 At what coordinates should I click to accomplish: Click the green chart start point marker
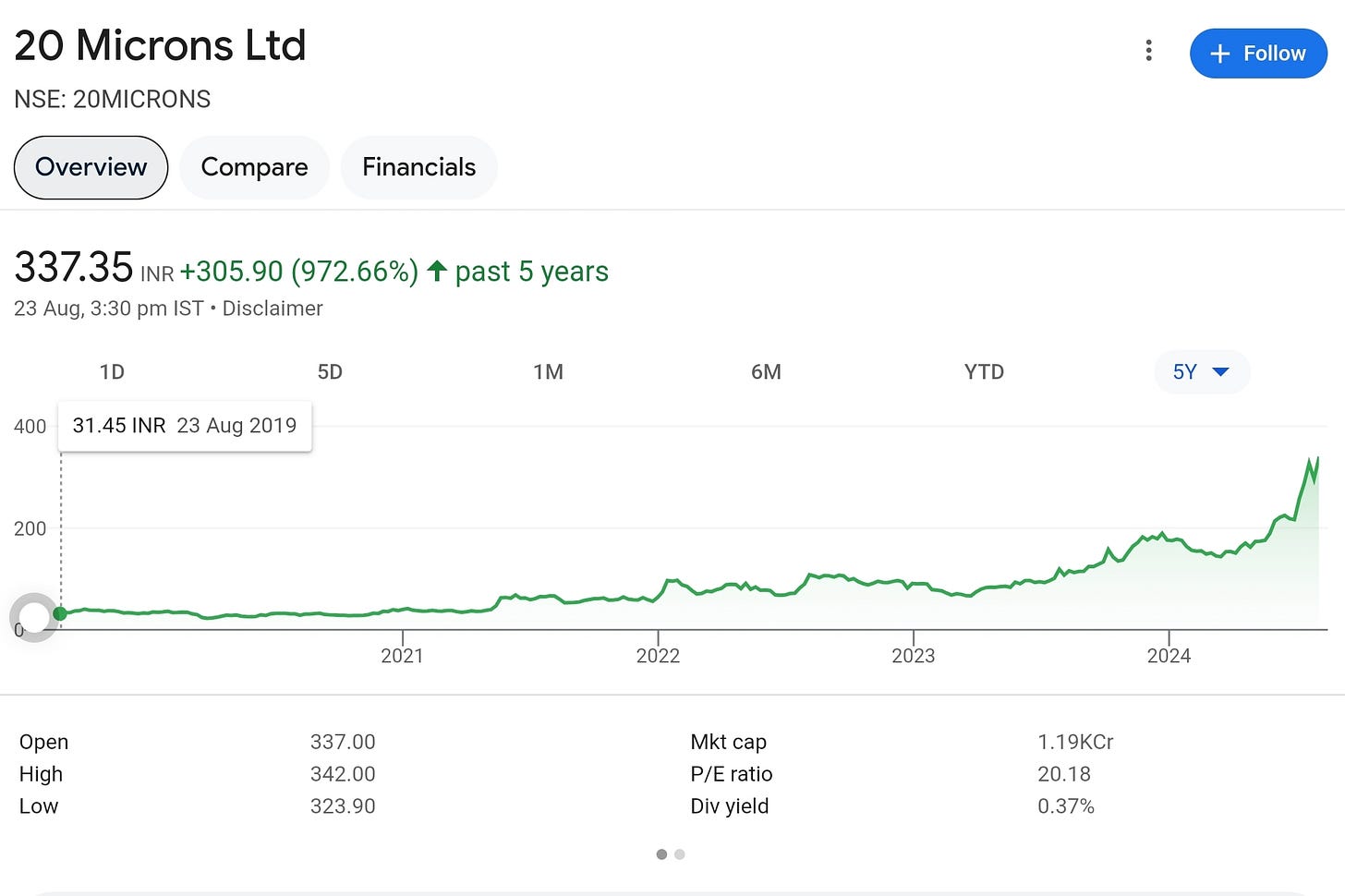60,613
